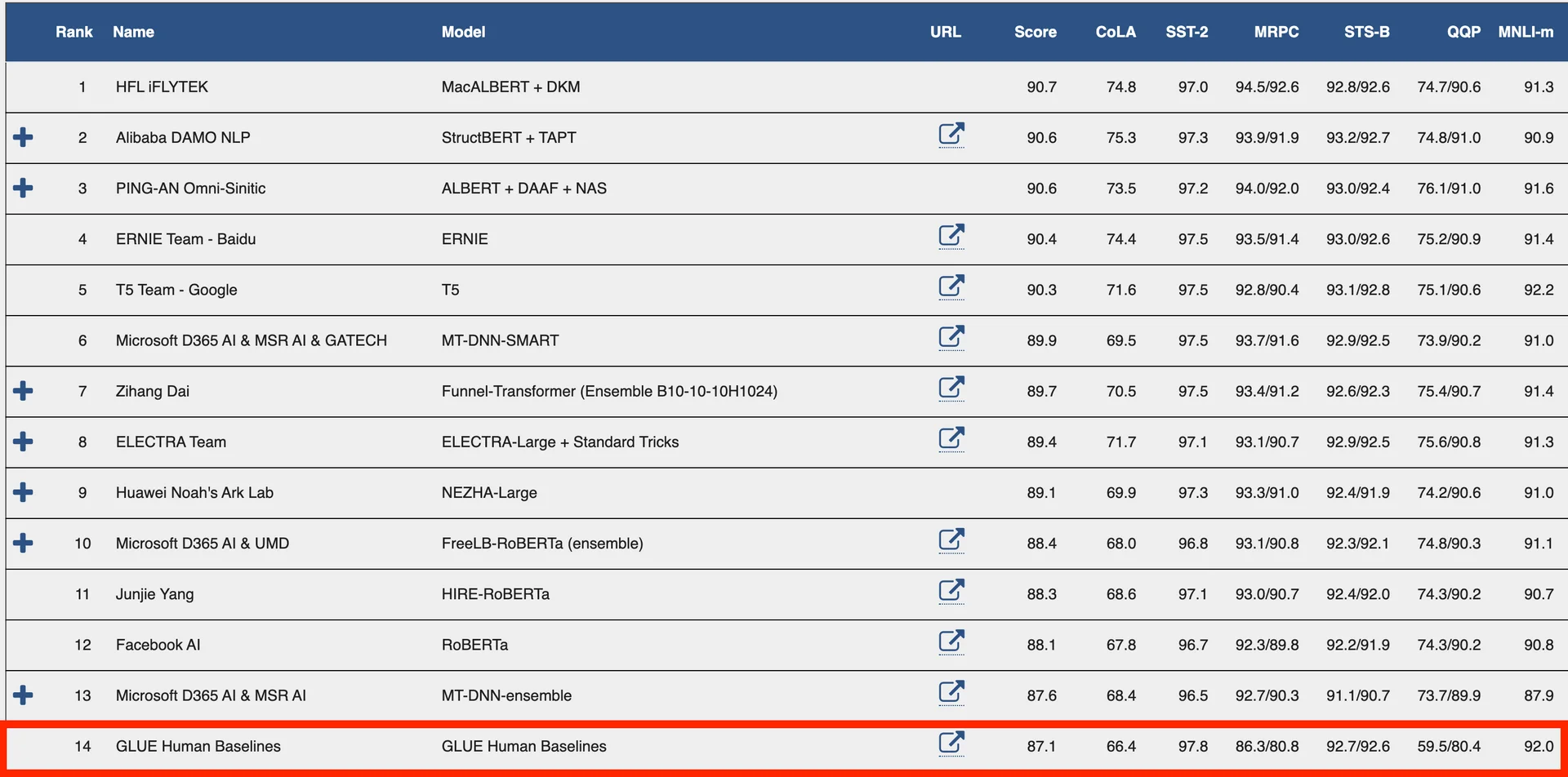Click the Name column header
The image size is (1568, 777).
(x=133, y=32)
